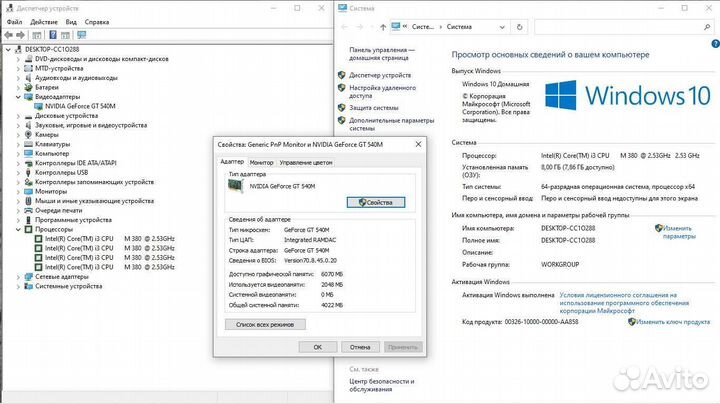The height and width of the screenshot is (404, 720).
Task: Click Панель управления домашняя страница link
Action: 382,54
